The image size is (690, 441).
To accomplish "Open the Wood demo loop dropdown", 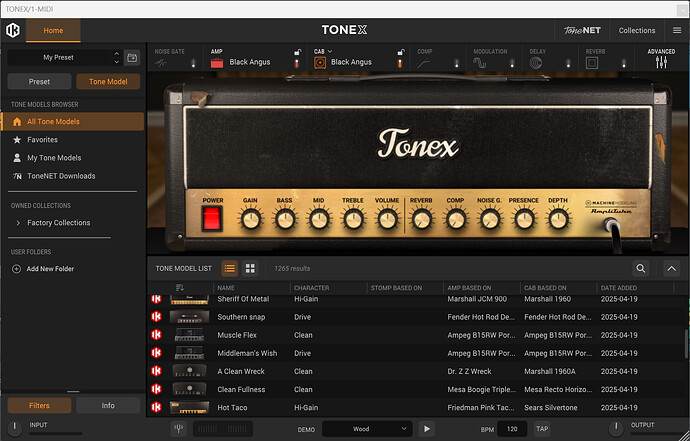I will coord(367,429).
